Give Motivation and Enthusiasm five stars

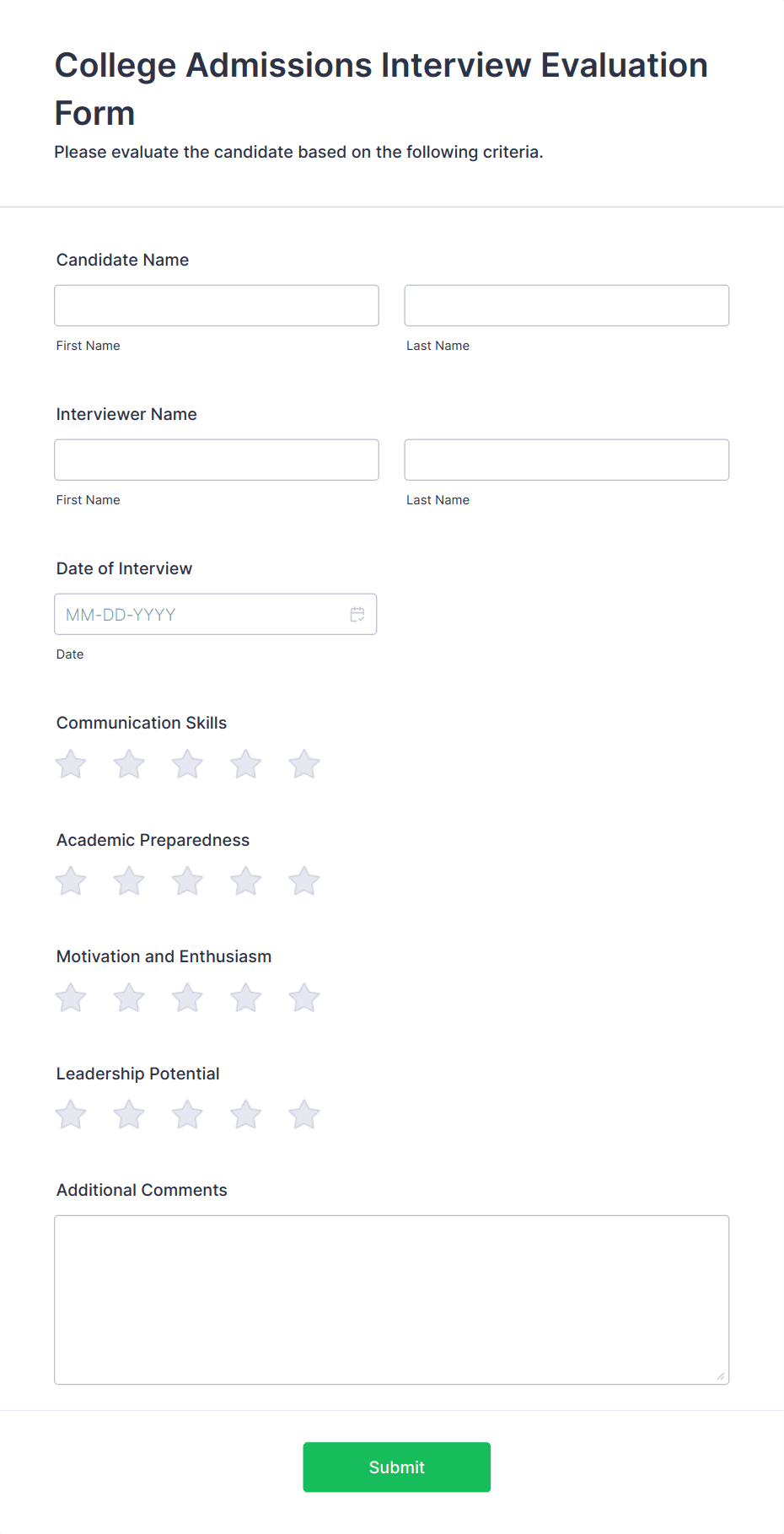pos(304,998)
